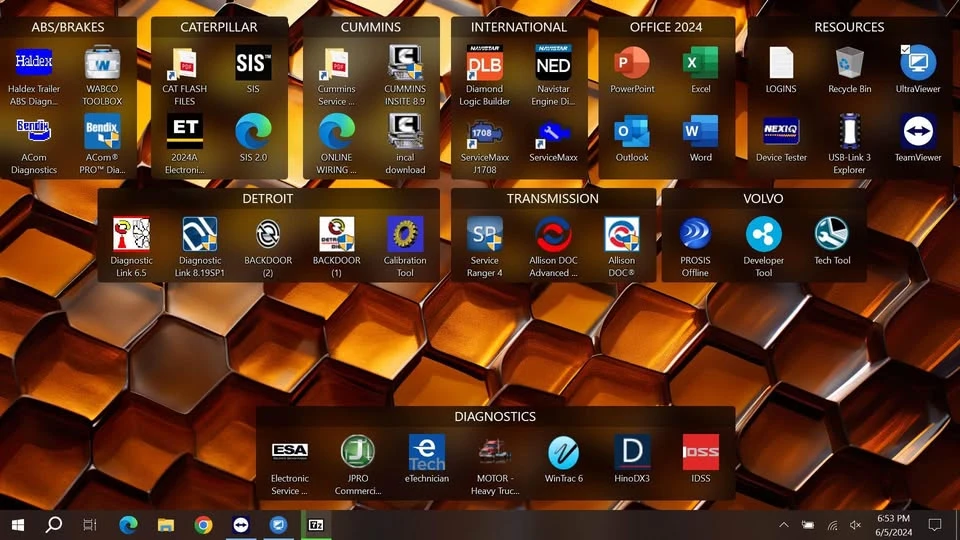Open the Windows Start menu
Screen dimensions: 960x540
(18, 525)
